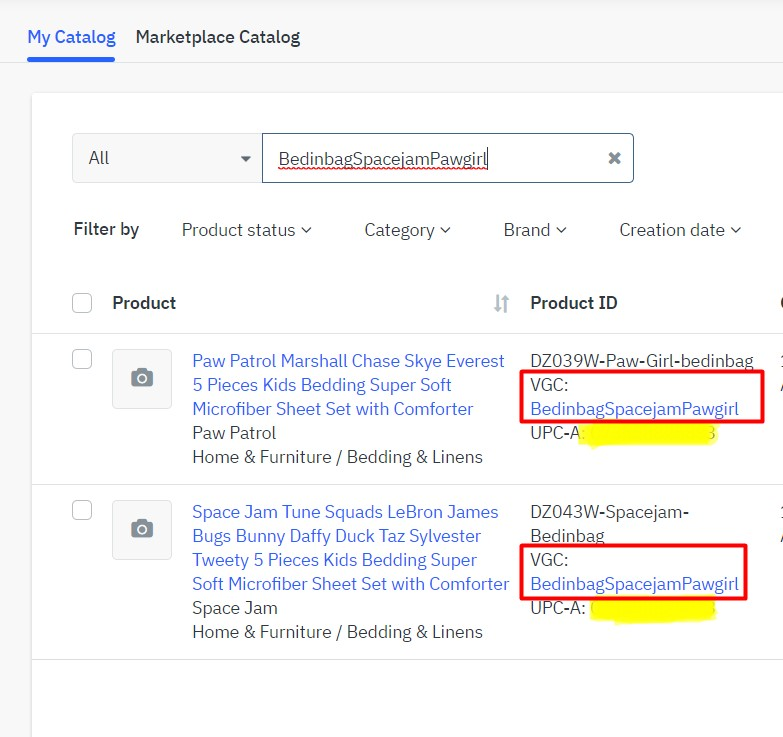Expand the Brand filter
Viewport: 783px width, 737px height.
pyautogui.click(x=535, y=230)
